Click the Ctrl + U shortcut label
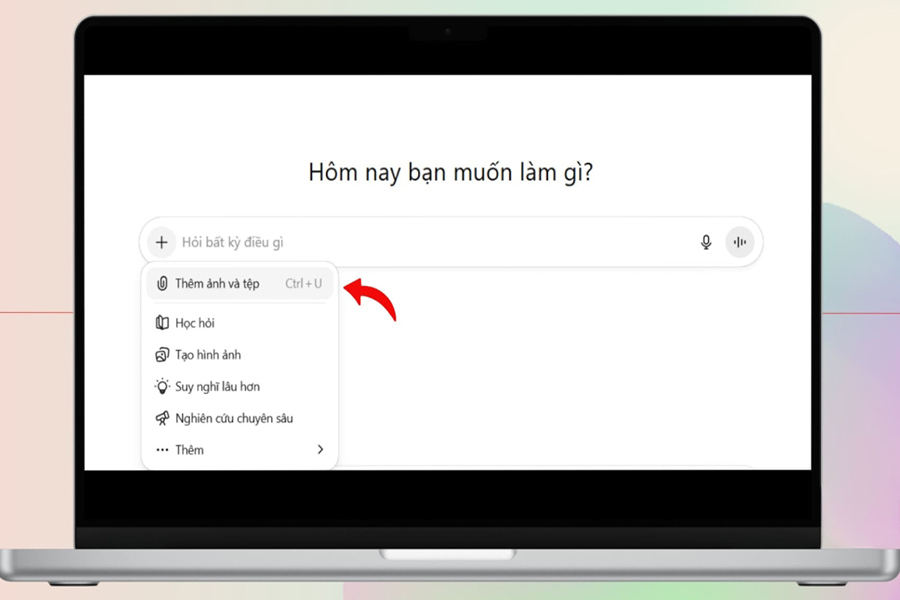Viewport: 900px width, 600px height. pyautogui.click(x=304, y=284)
